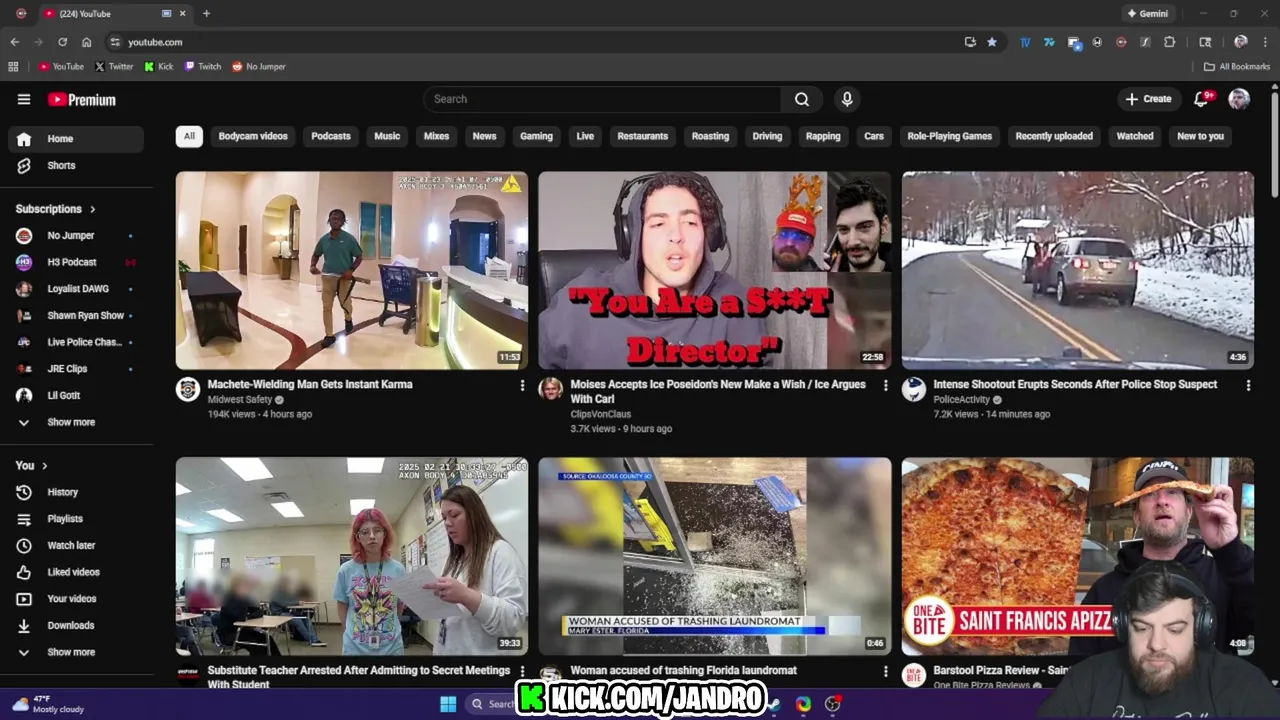Open the All Bookmarks folder
This screenshot has height=720, width=1280.
tap(1237, 67)
